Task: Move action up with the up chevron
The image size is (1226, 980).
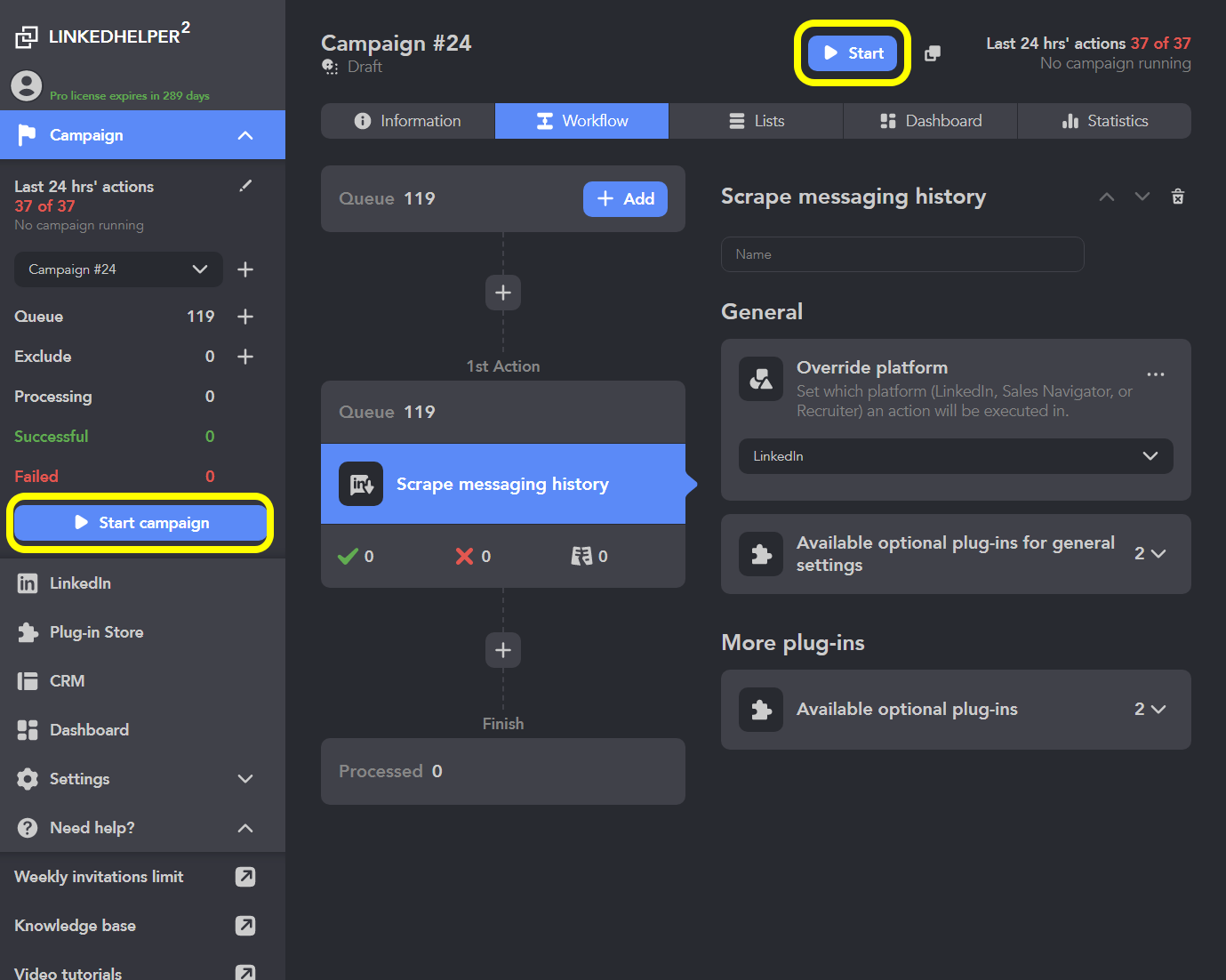Action: click(x=1107, y=197)
